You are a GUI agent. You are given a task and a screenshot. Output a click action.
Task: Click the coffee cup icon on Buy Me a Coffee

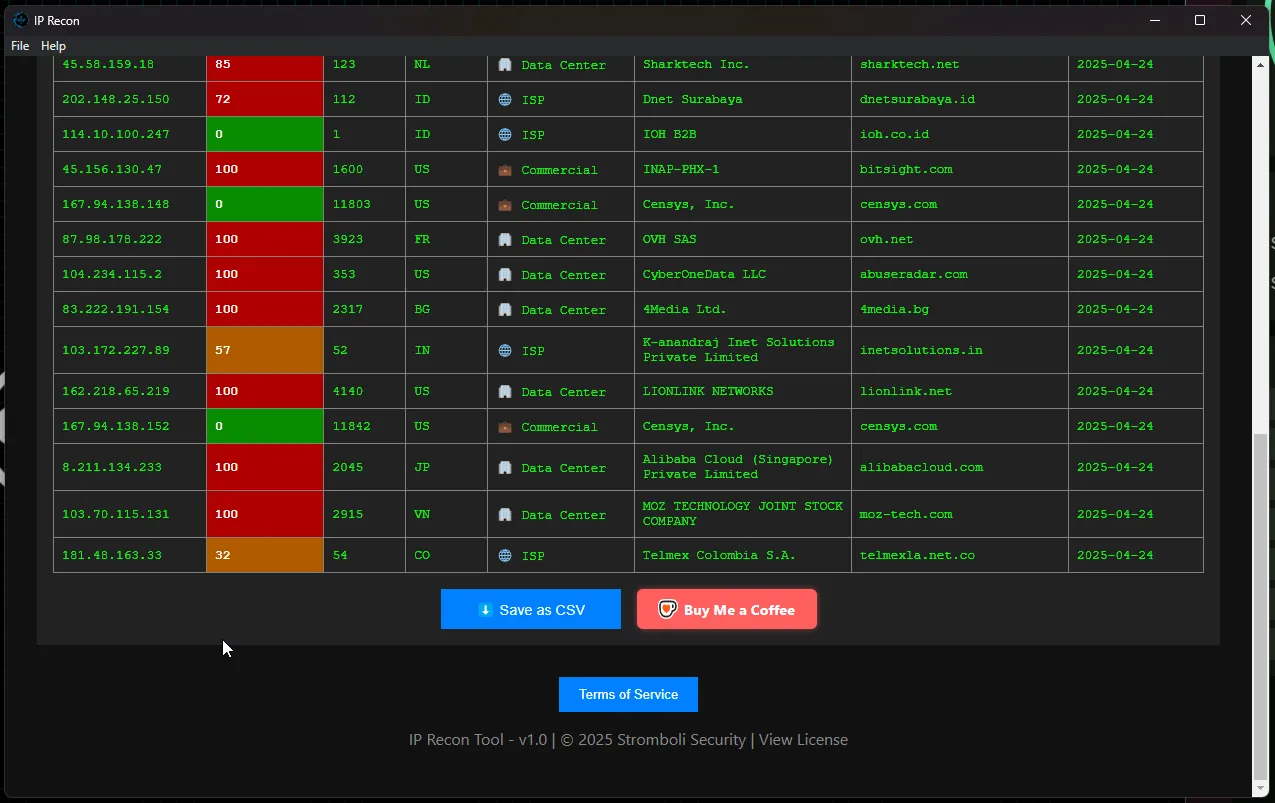pyautogui.click(x=667, y=609)
